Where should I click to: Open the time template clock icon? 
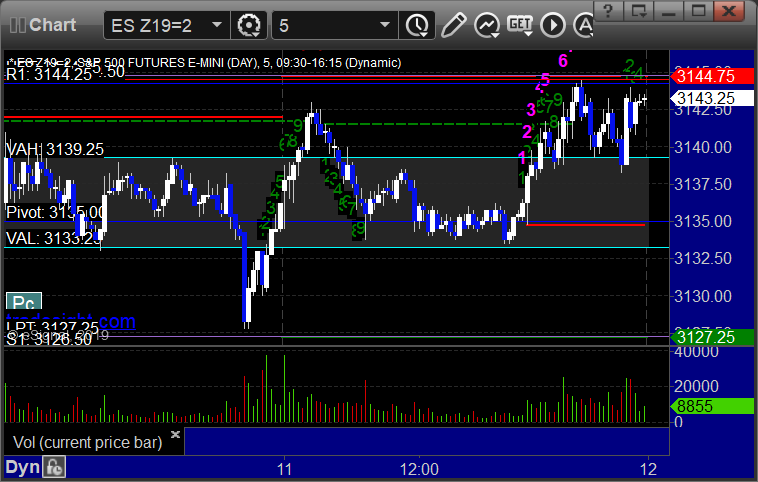coord(417,25)
